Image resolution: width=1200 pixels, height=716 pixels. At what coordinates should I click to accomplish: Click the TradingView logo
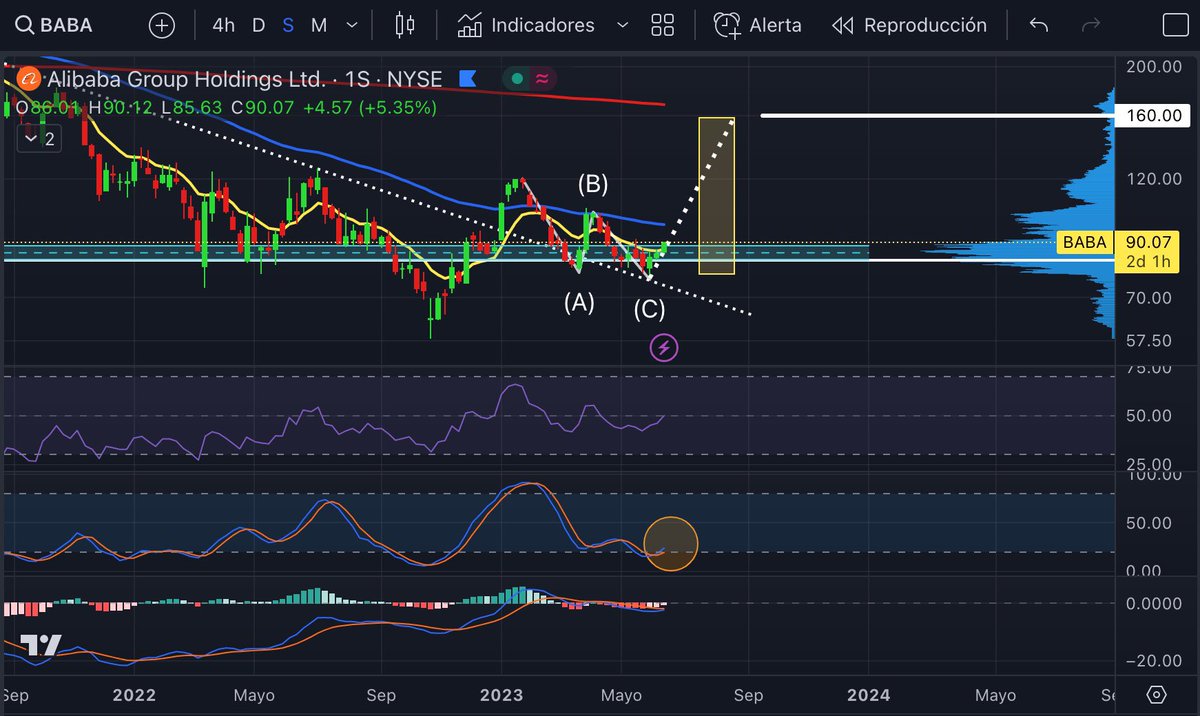[42, 647]
